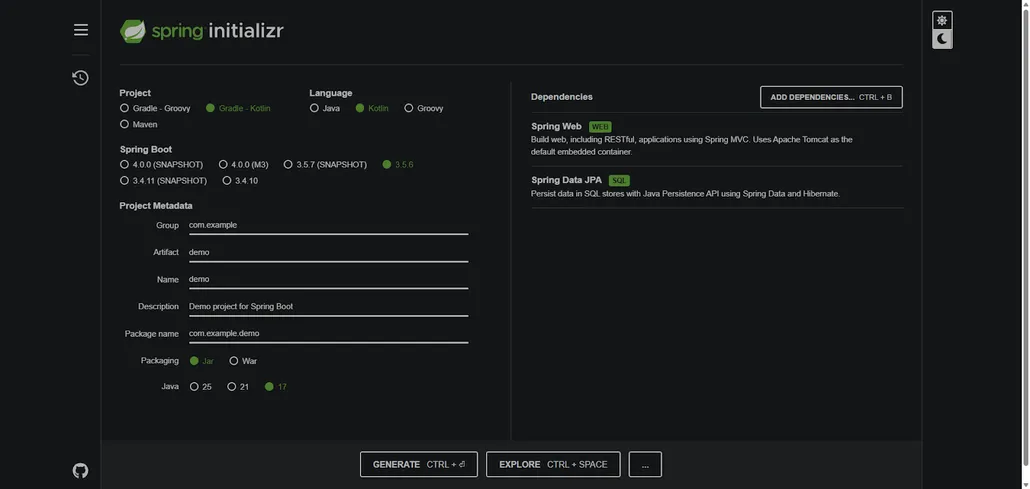Viewport: 1030px width, 489px height.
Task: Select Spring Boot 3.4.10 version
Action: [x=227, y=181]
